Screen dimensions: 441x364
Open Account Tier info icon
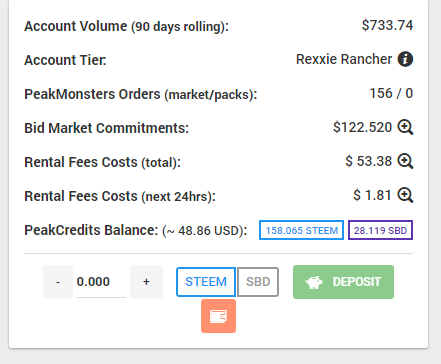click(405, 59)
